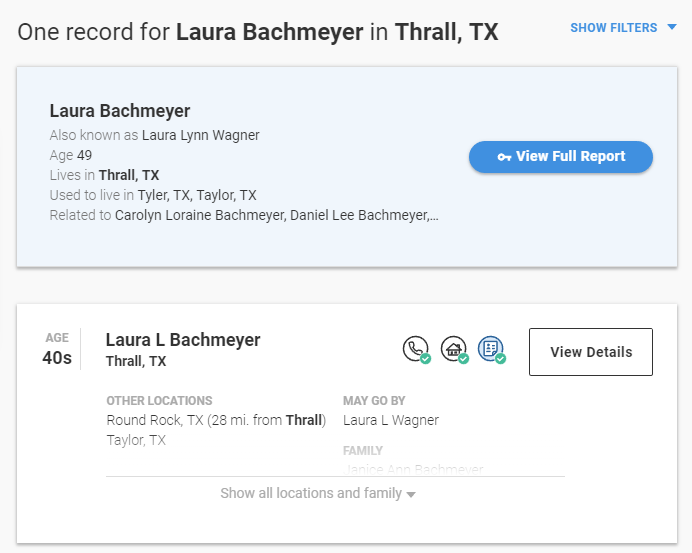Click the phone number verified icon
The image size is (692, 553).
click(x=417, y=350)
